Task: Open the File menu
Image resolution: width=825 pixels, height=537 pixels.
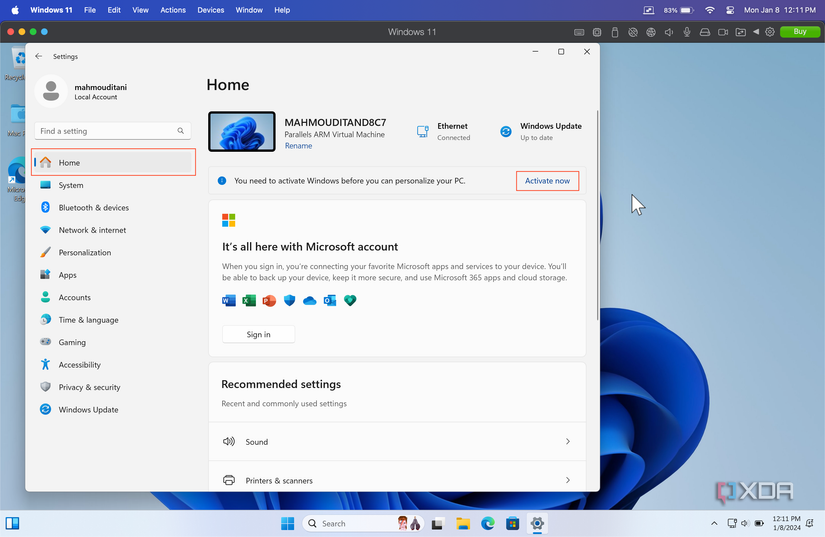Action: pos(90,10)
